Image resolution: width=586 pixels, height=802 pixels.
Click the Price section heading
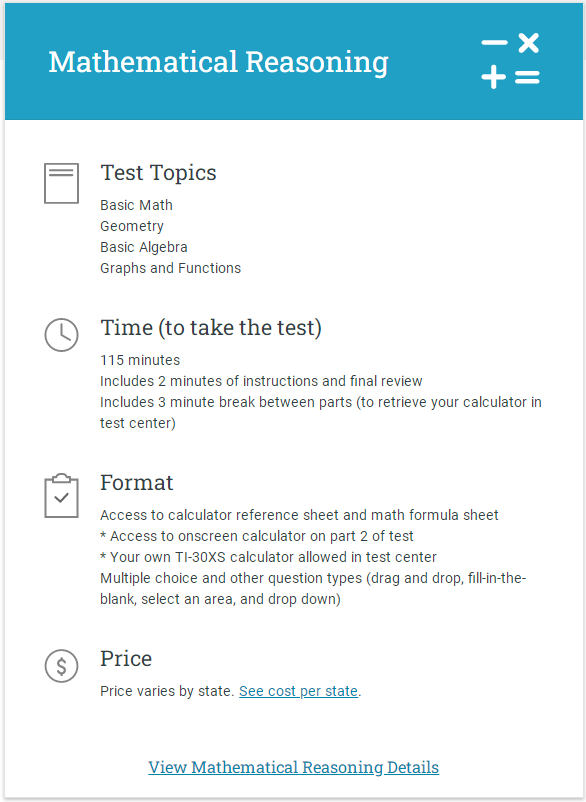click(126, 658)
